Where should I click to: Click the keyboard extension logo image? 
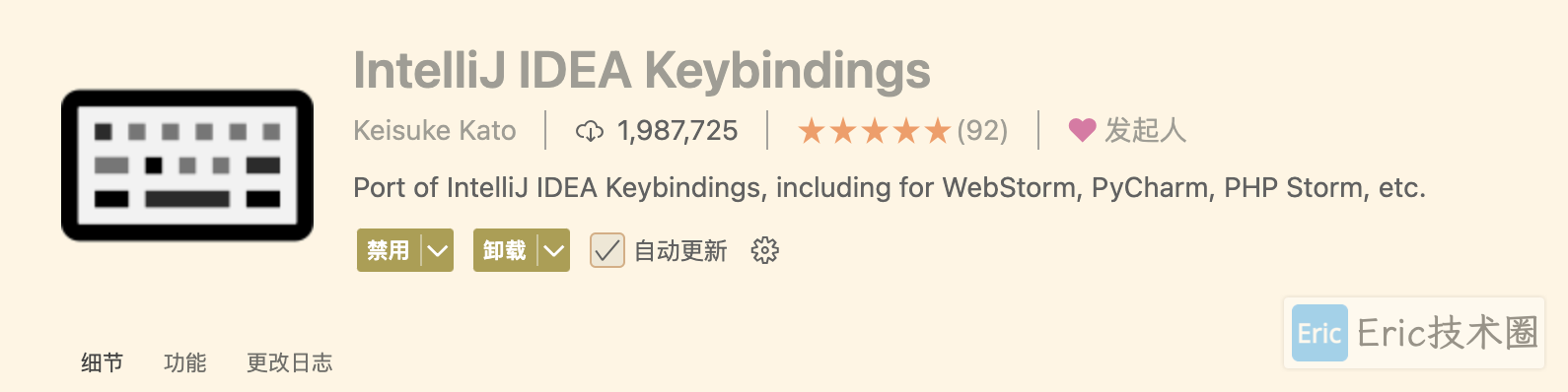pos(187,165)
